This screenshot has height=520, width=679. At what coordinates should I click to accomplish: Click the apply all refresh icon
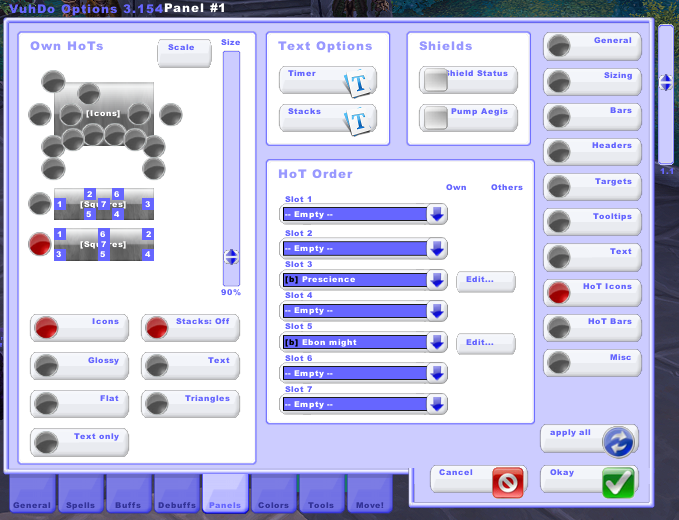pos(618,440)
